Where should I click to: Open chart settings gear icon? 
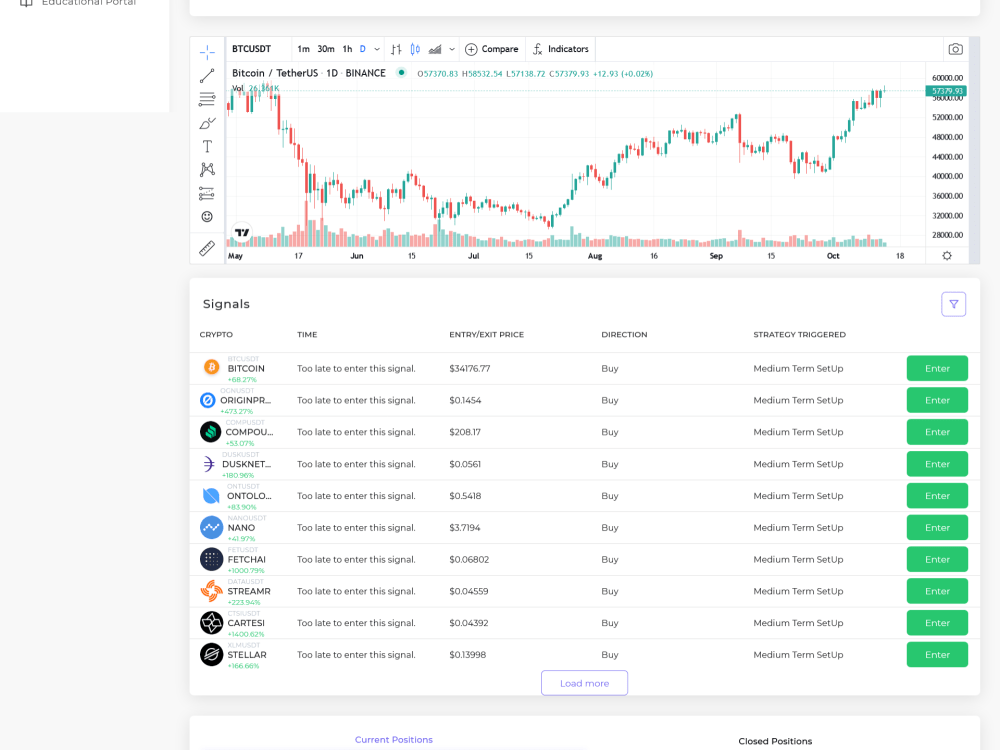tap(947, 256)
